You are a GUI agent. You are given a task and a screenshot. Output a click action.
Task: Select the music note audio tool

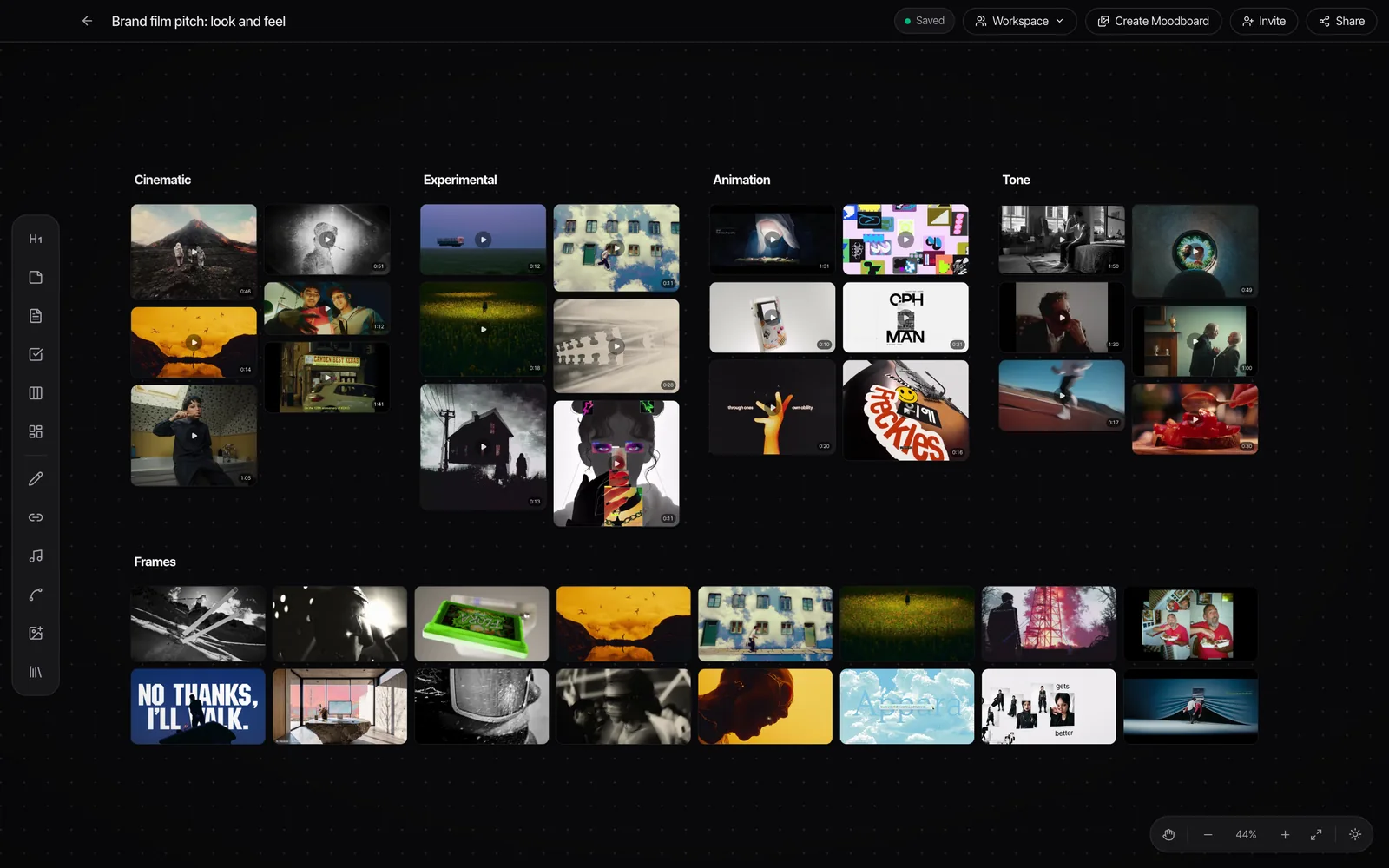[36, 556]
